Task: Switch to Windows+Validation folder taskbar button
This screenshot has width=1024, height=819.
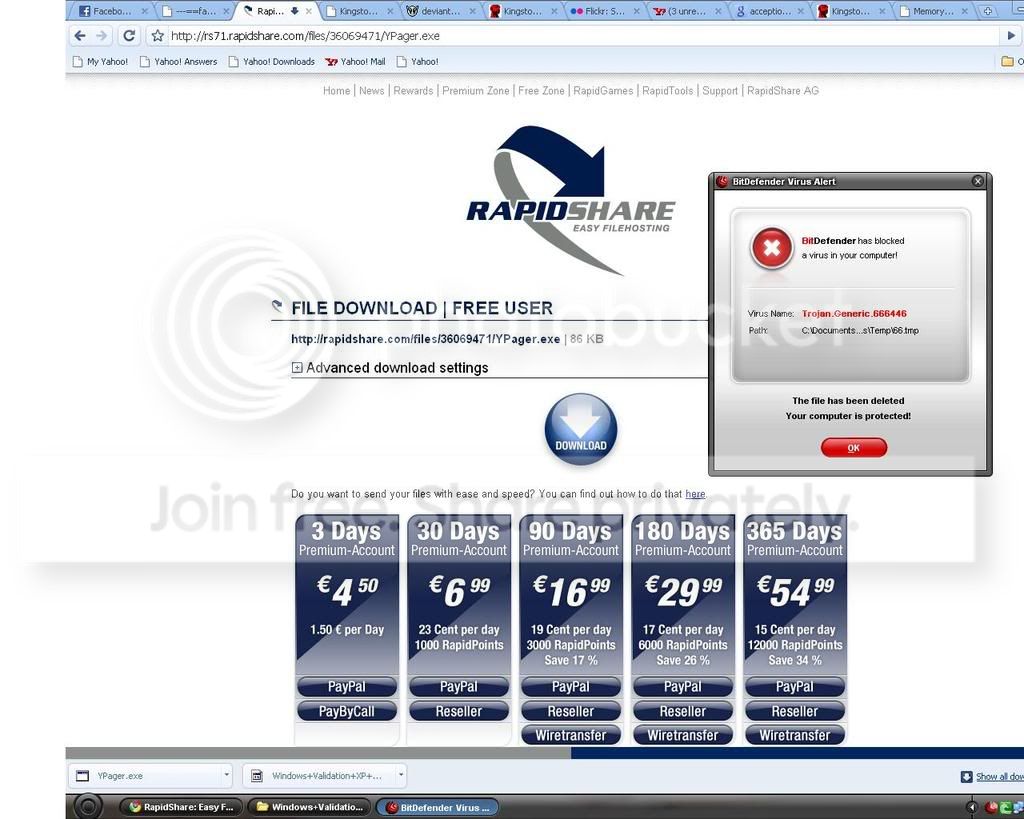Action: coord(310,807)
